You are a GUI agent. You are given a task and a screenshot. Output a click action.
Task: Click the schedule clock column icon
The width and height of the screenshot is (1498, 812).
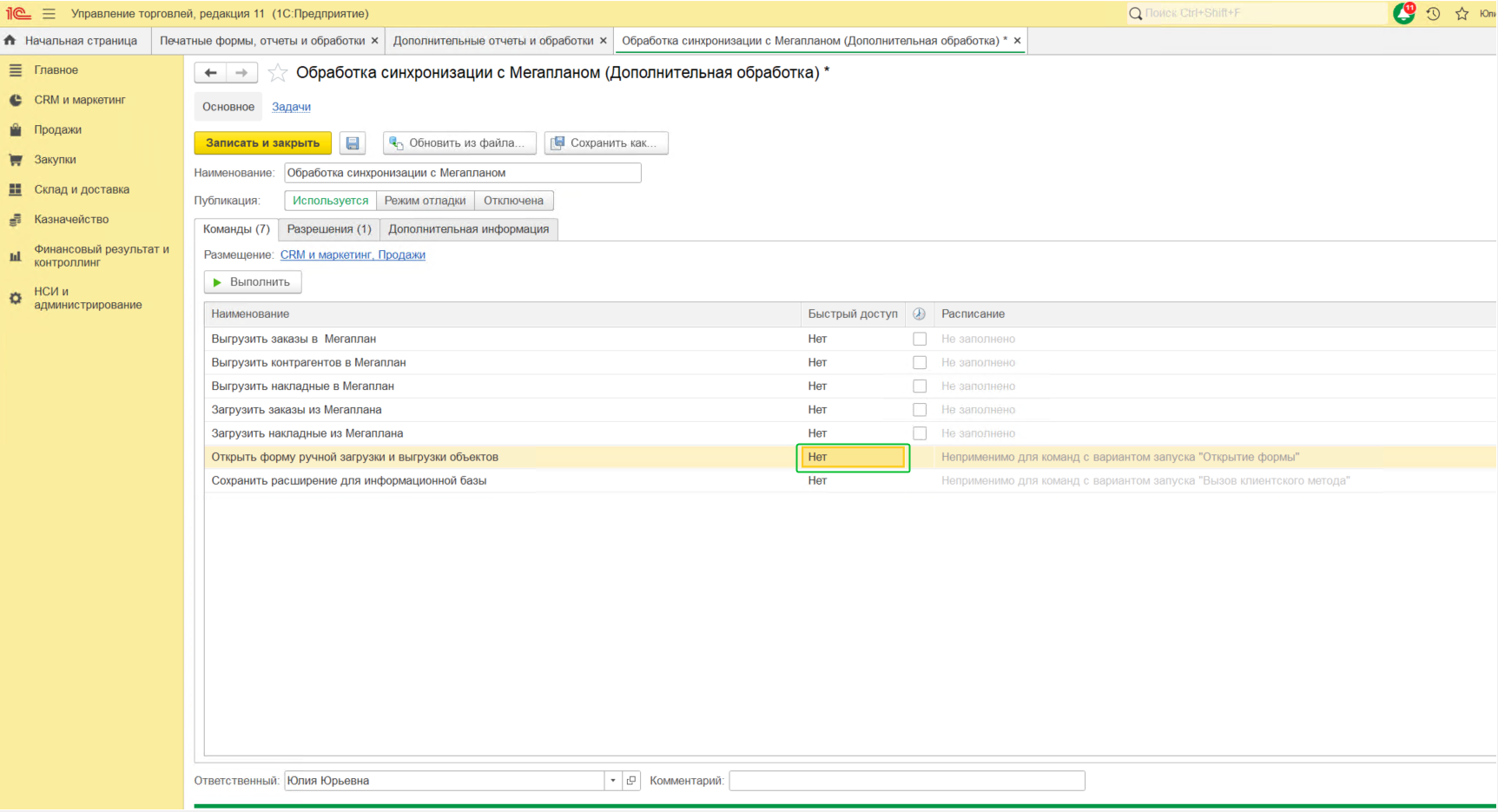(919, 314)
